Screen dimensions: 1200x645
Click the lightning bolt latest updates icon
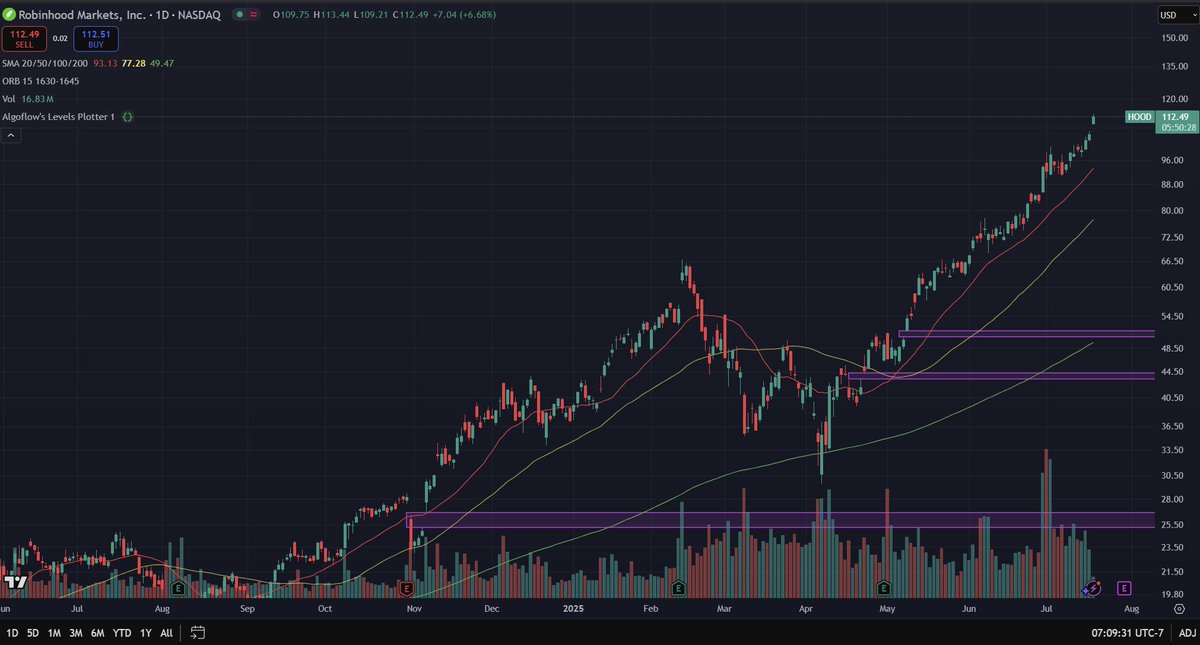coord(1093,588)
